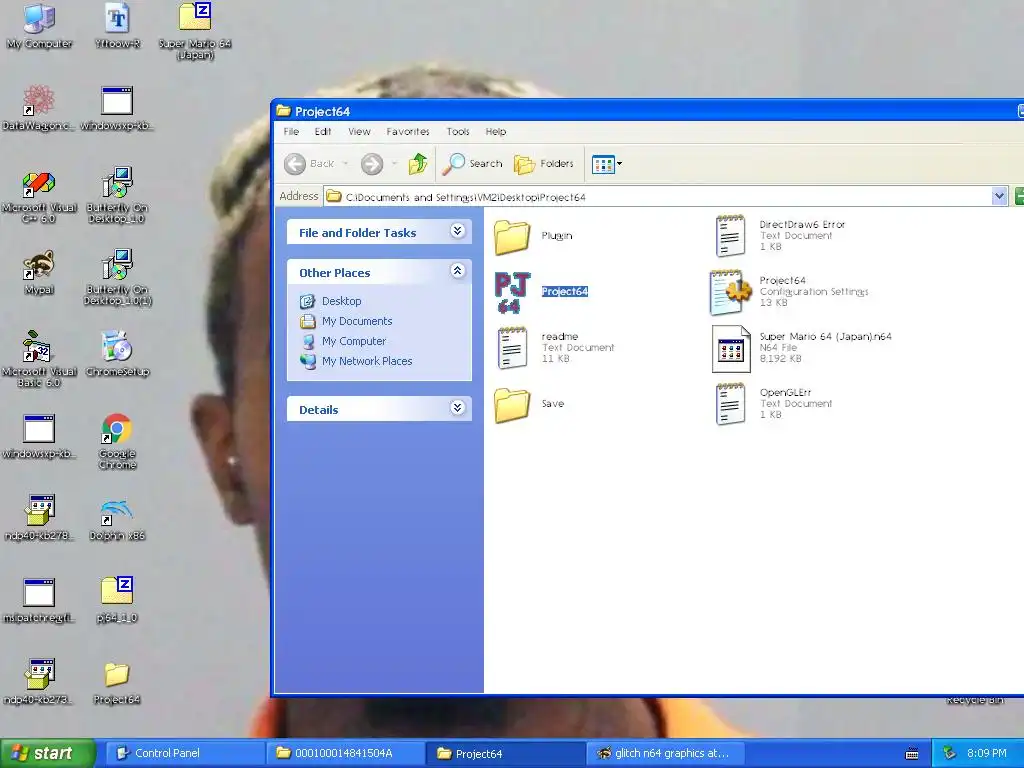Open the Help menu

[x=496, y=131]
